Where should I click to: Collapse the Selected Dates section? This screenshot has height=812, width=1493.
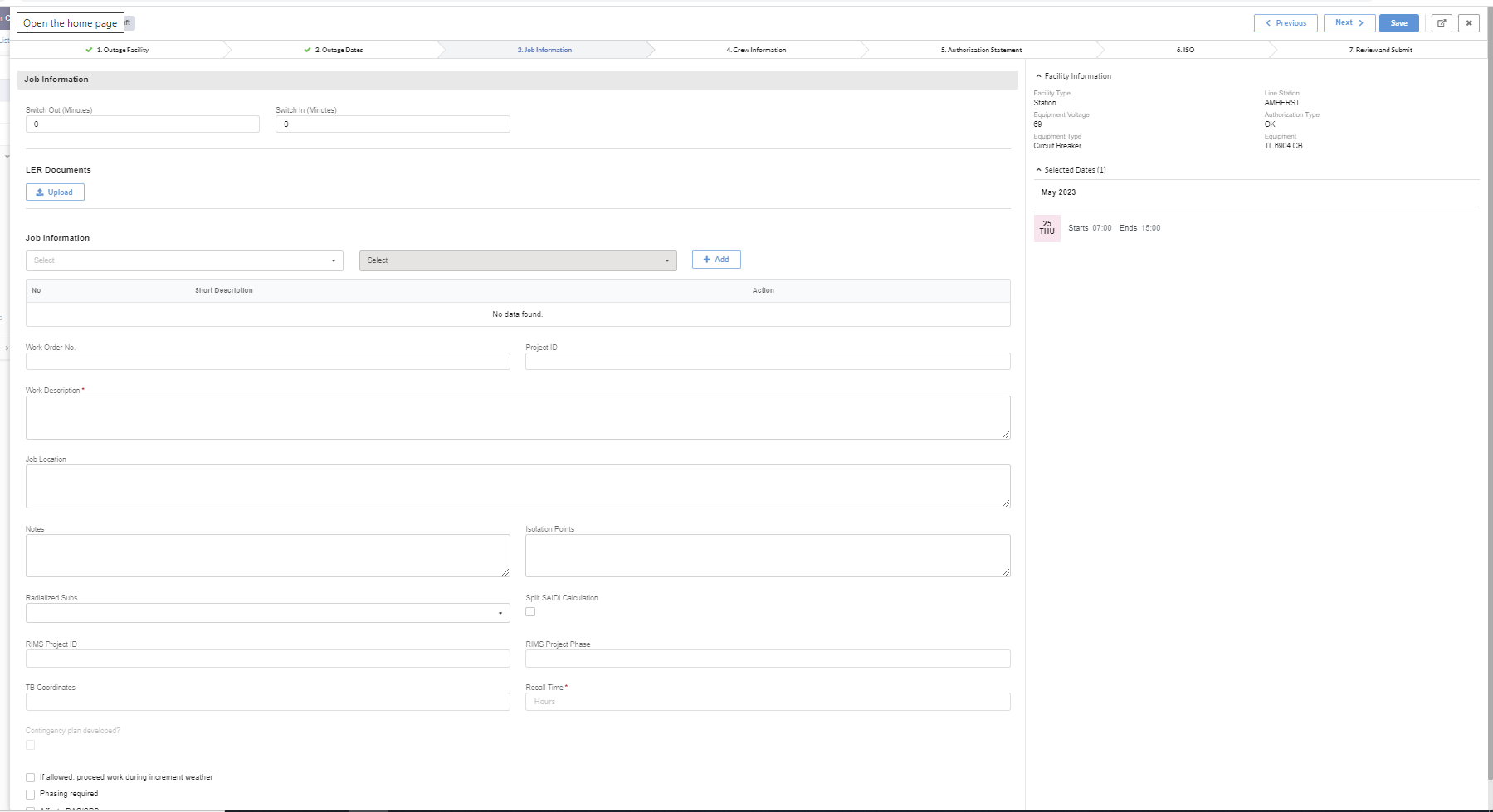(x=1039, y=170)
